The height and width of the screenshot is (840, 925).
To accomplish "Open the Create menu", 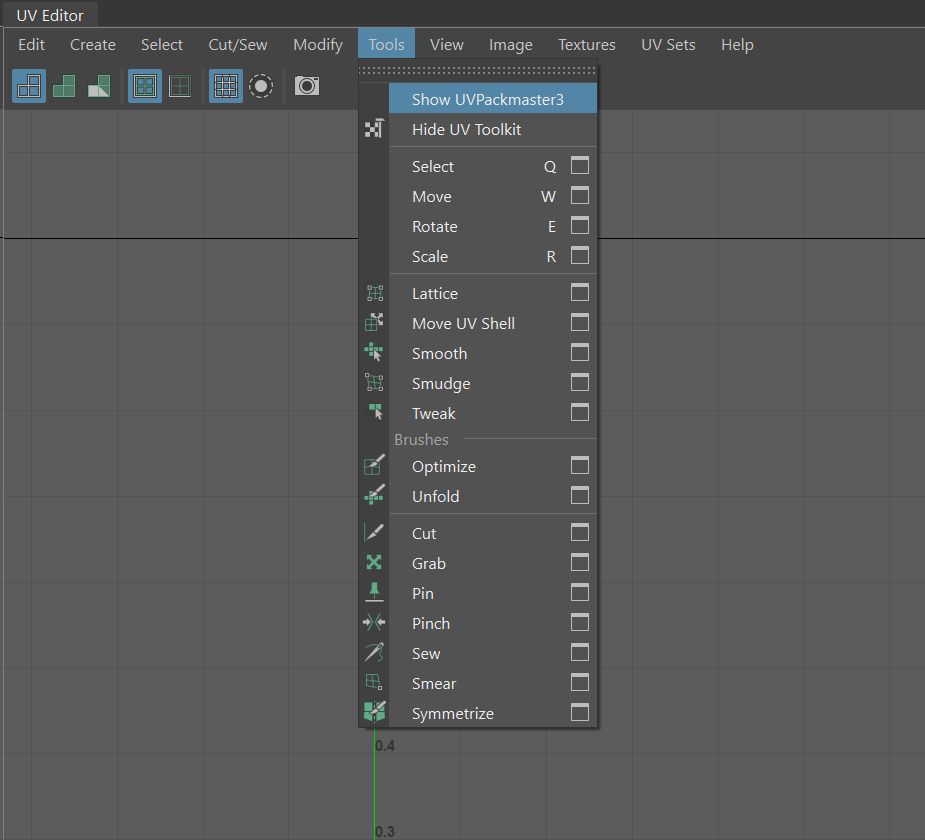I will [93, 44].
